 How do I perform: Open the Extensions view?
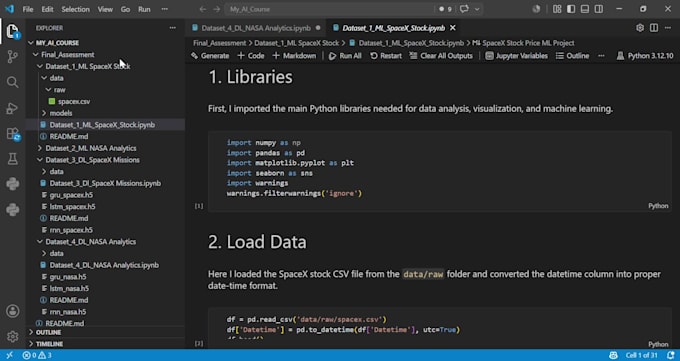pyautogui.click(x=13, y=134)
